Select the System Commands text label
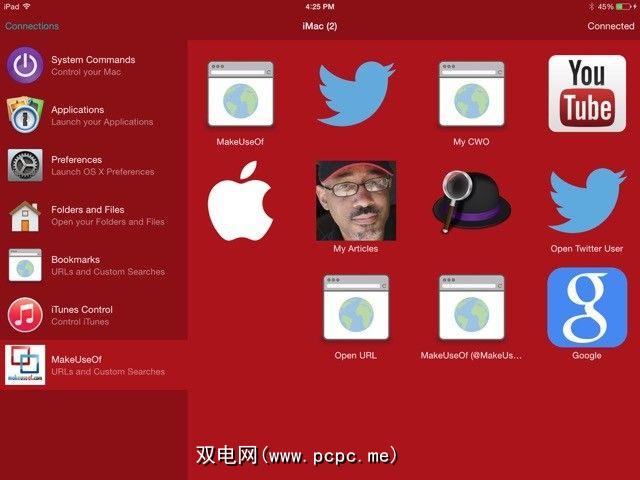This screenshot has width=640, height=480. [93, 60]
